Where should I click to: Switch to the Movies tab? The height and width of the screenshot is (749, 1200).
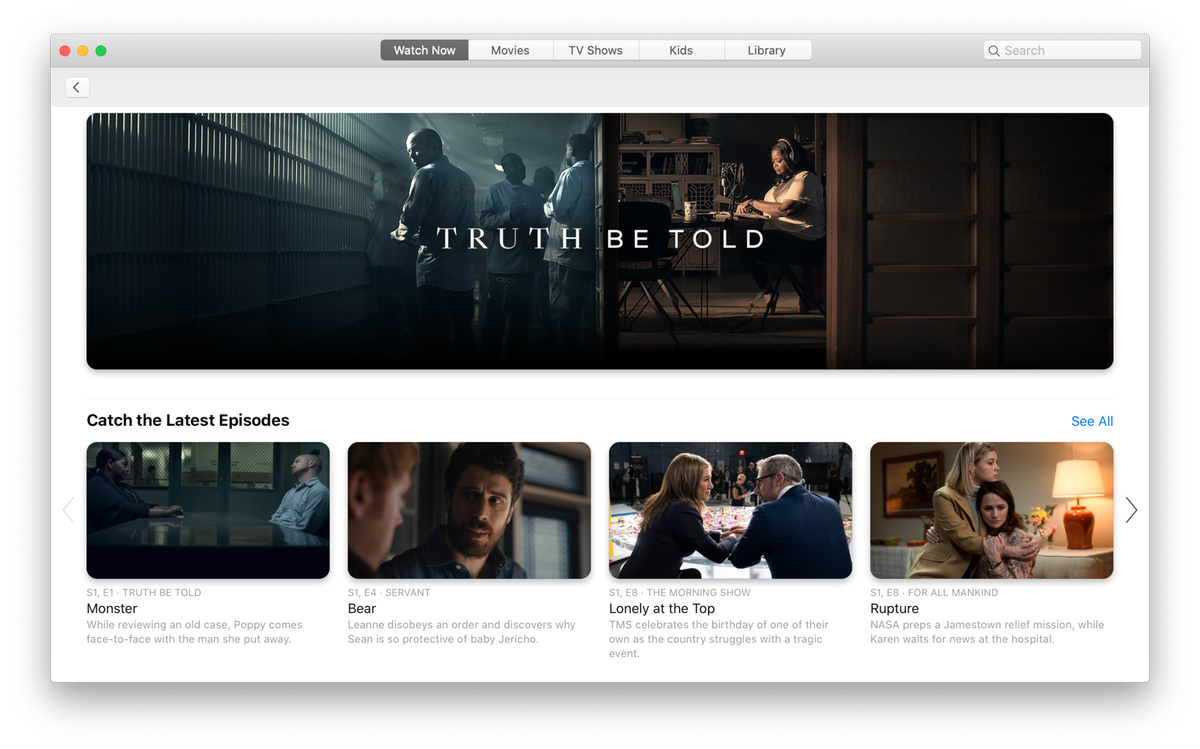510,50
